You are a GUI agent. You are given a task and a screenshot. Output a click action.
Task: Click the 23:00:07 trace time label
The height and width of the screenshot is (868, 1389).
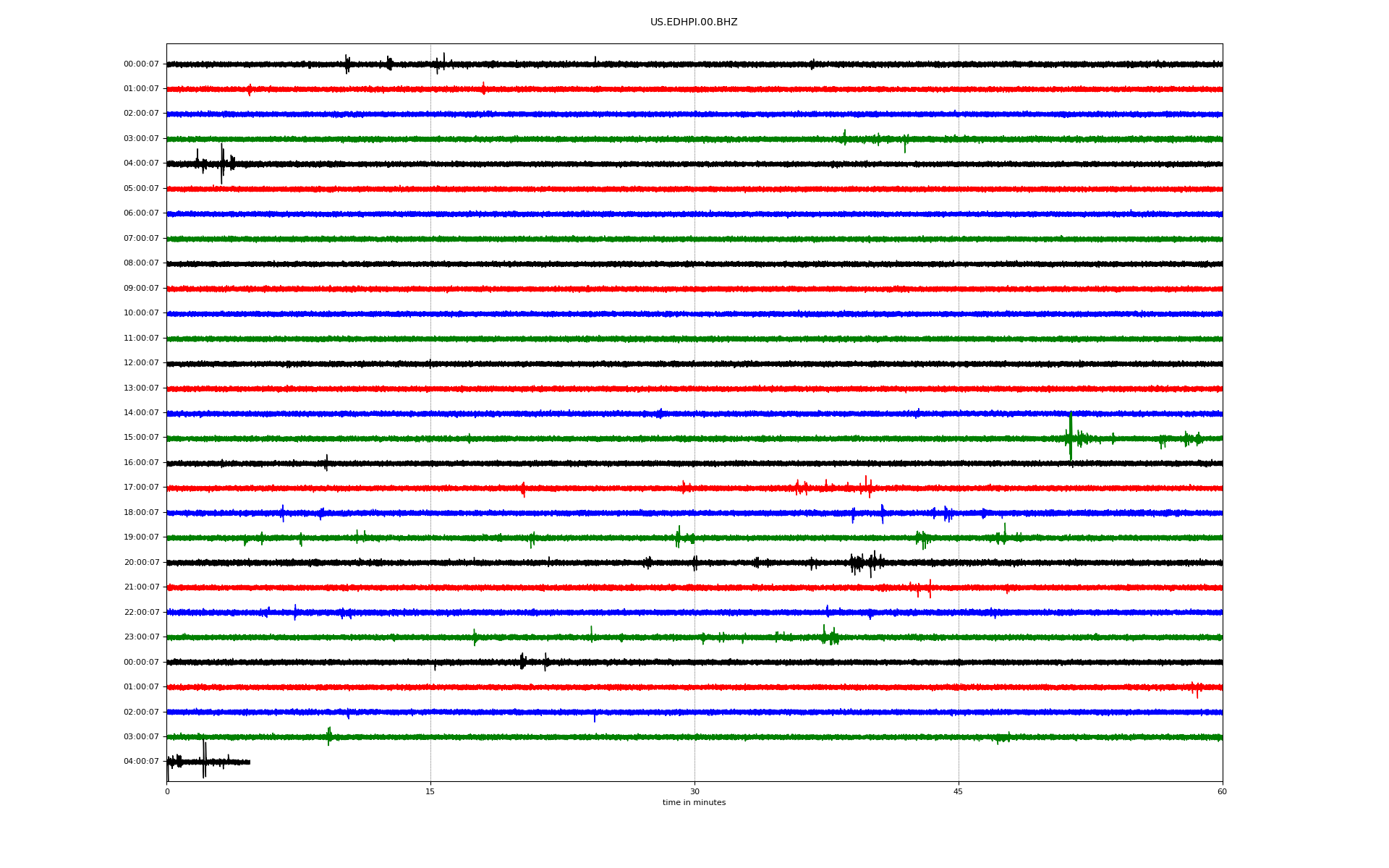pos(141,637)
